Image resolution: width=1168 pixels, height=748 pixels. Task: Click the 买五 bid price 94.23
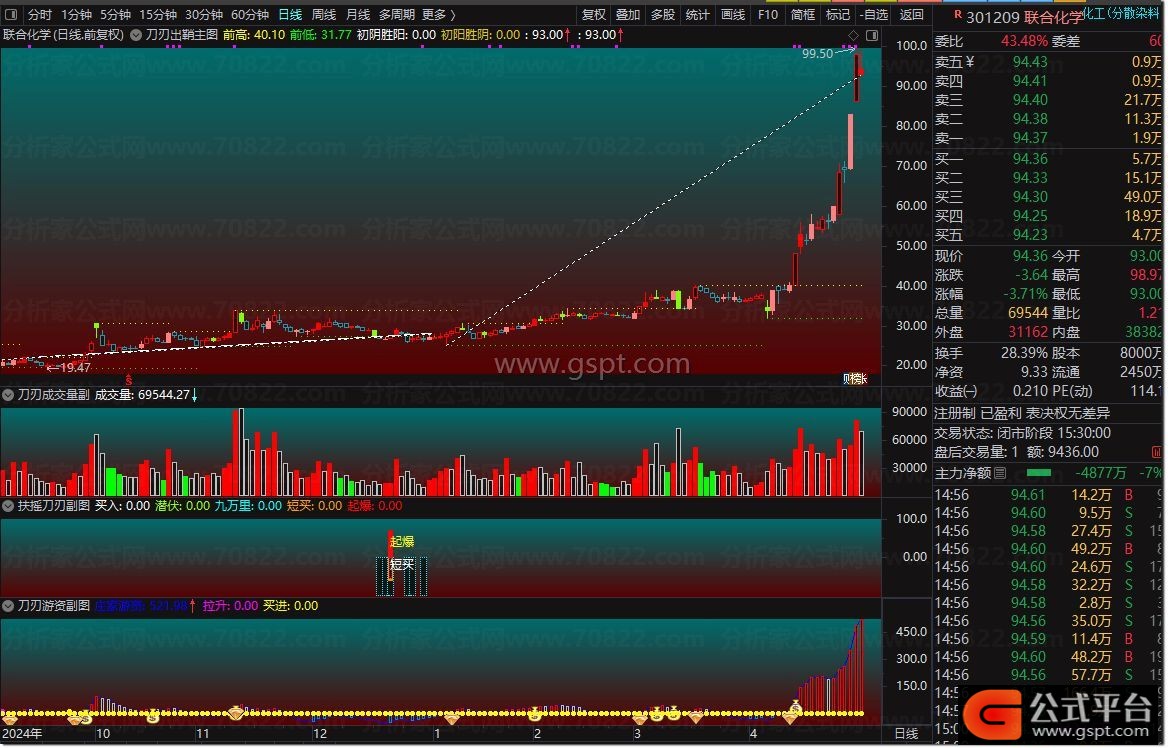pyautogui.click(x=1029, y=235)
